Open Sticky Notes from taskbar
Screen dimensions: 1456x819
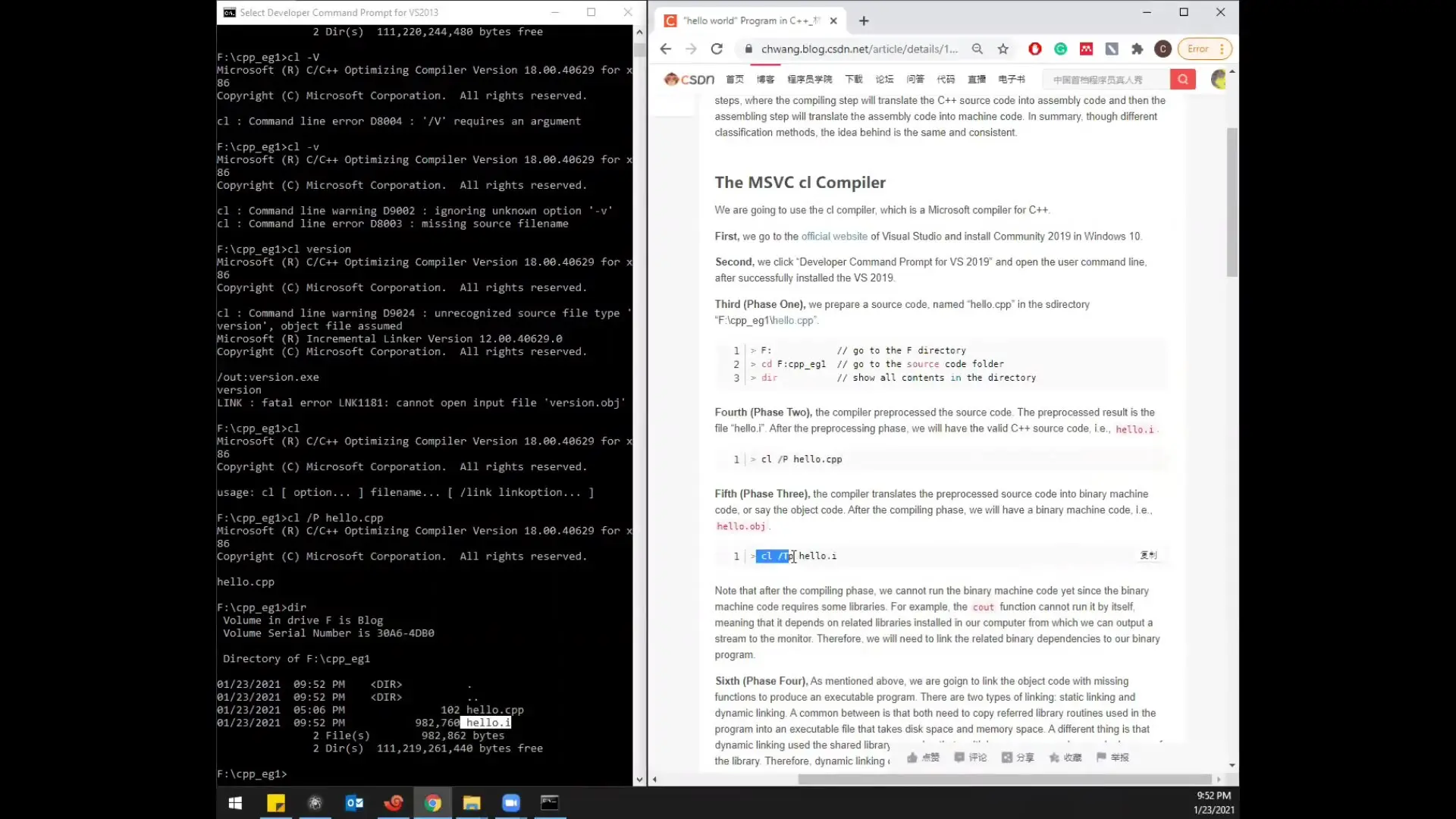tap(276, 803)
